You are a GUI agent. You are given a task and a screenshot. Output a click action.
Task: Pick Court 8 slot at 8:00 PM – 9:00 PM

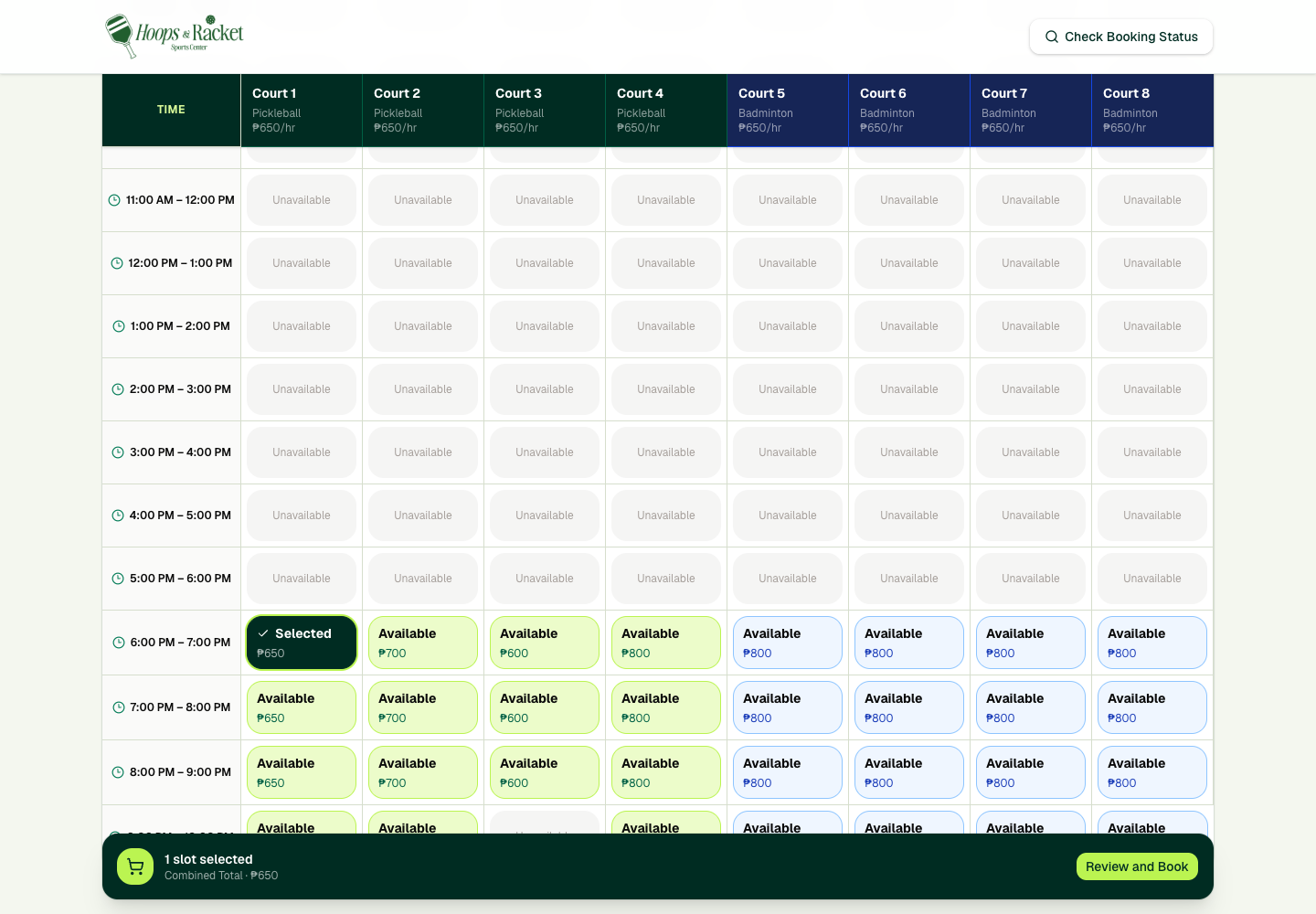(1152, 772)
